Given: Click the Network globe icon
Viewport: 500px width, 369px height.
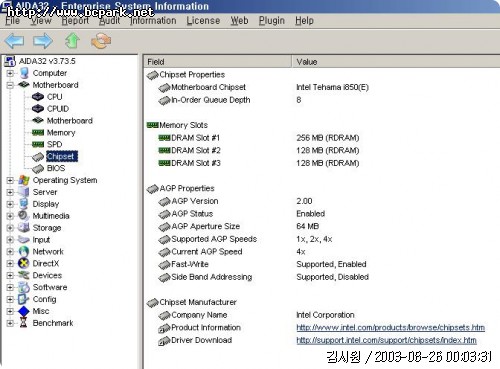Looking at the screenshot, I should pos(24,251).
